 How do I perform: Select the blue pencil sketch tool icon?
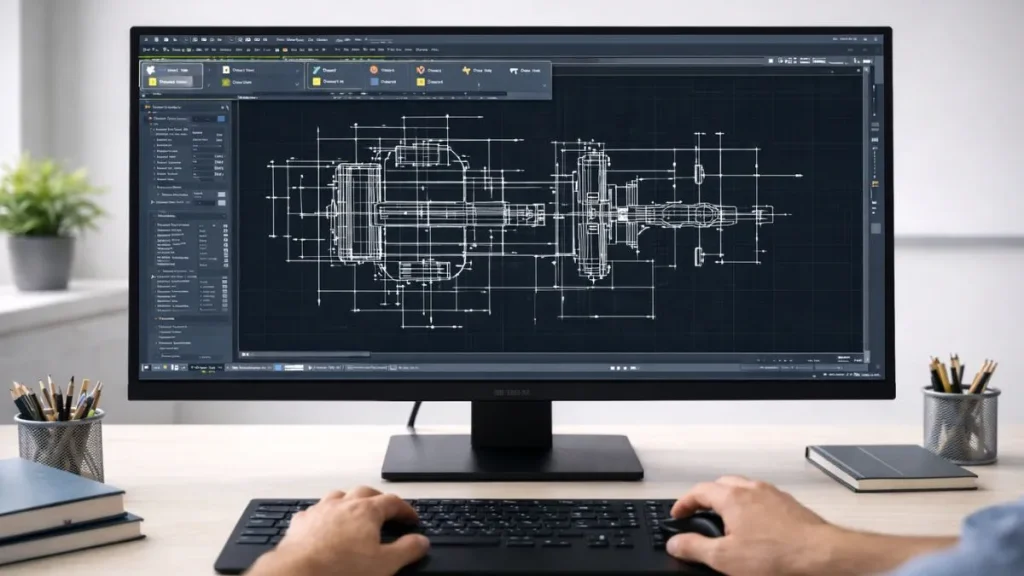(x=318, y=69)
